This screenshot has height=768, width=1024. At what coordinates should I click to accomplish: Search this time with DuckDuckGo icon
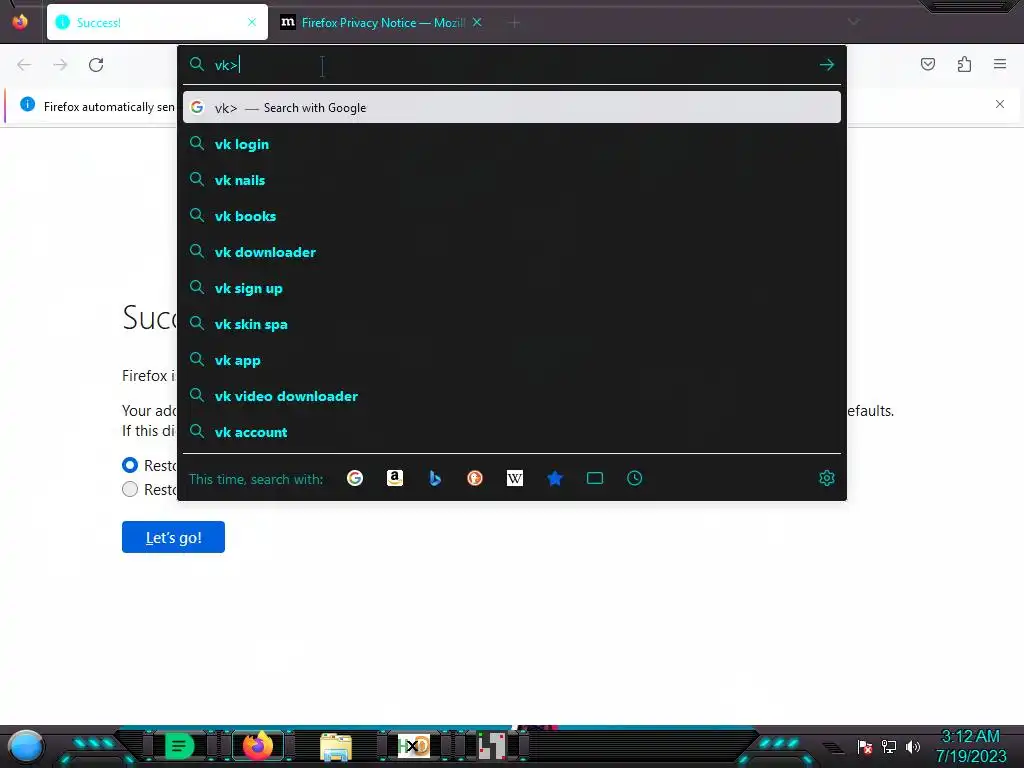475,478
